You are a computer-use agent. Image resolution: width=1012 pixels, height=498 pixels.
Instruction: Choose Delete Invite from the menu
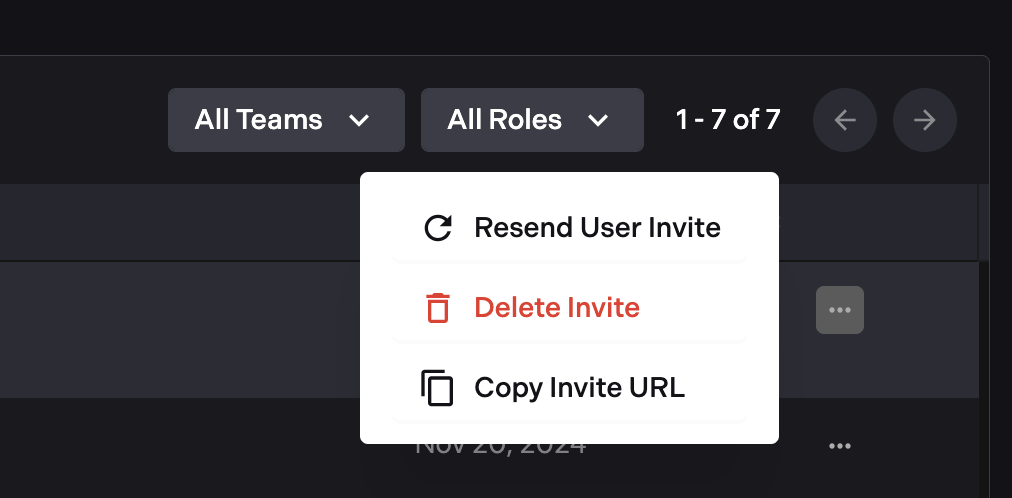557,307
